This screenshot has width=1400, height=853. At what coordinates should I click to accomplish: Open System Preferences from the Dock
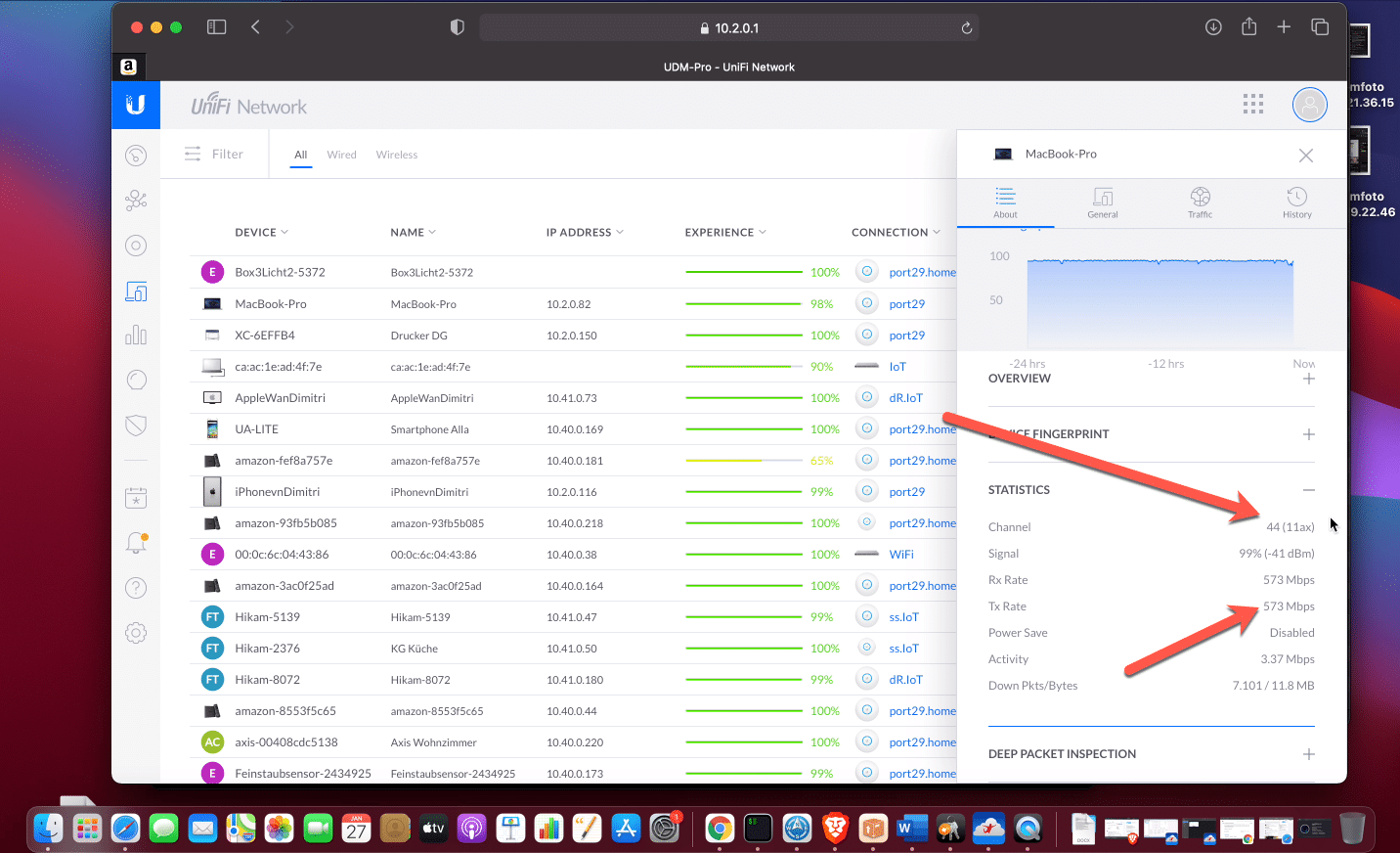[x=665, y=829]
